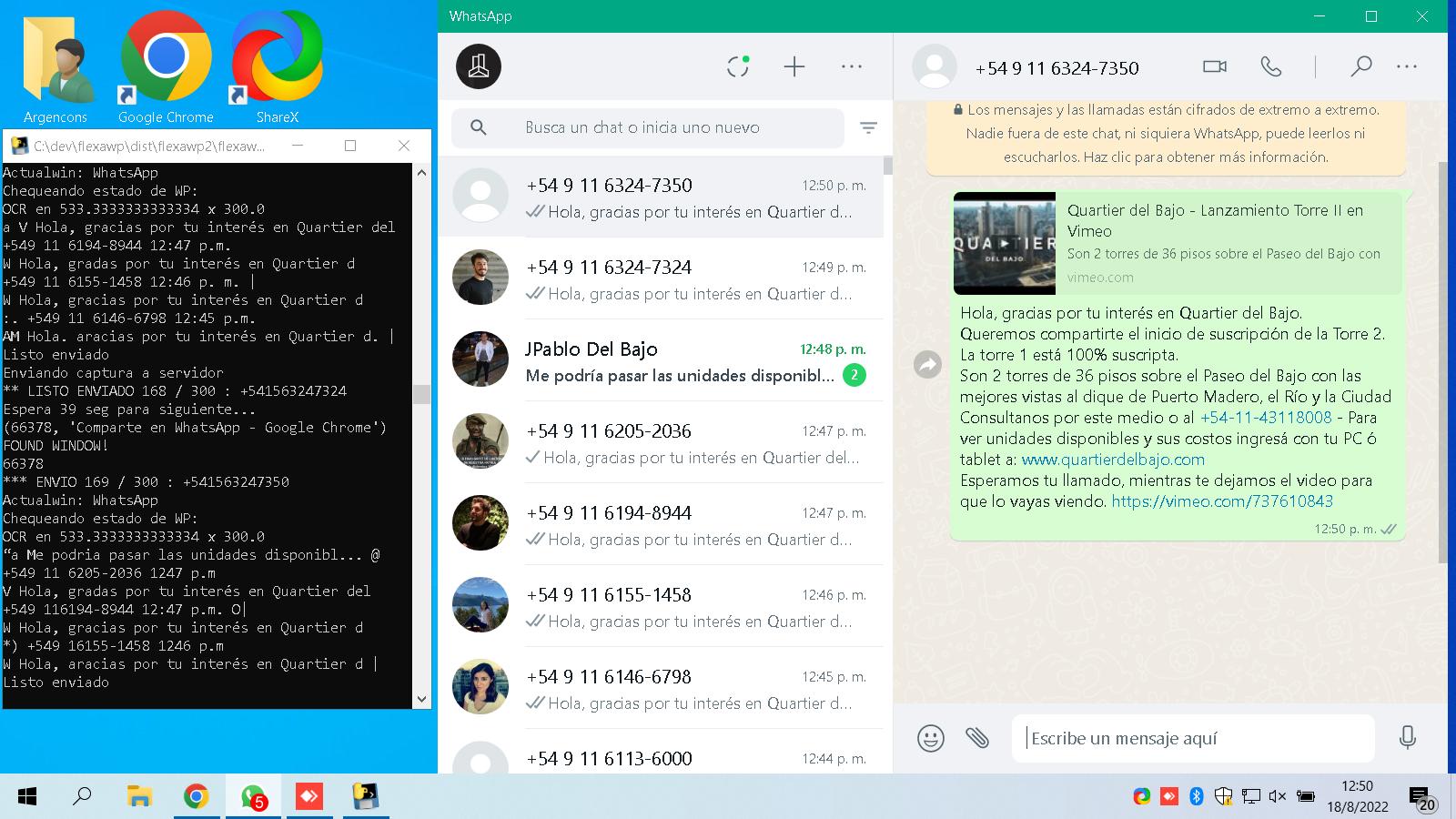
Task: Open Windows Security tray icon
Action: pos(1224,796)
